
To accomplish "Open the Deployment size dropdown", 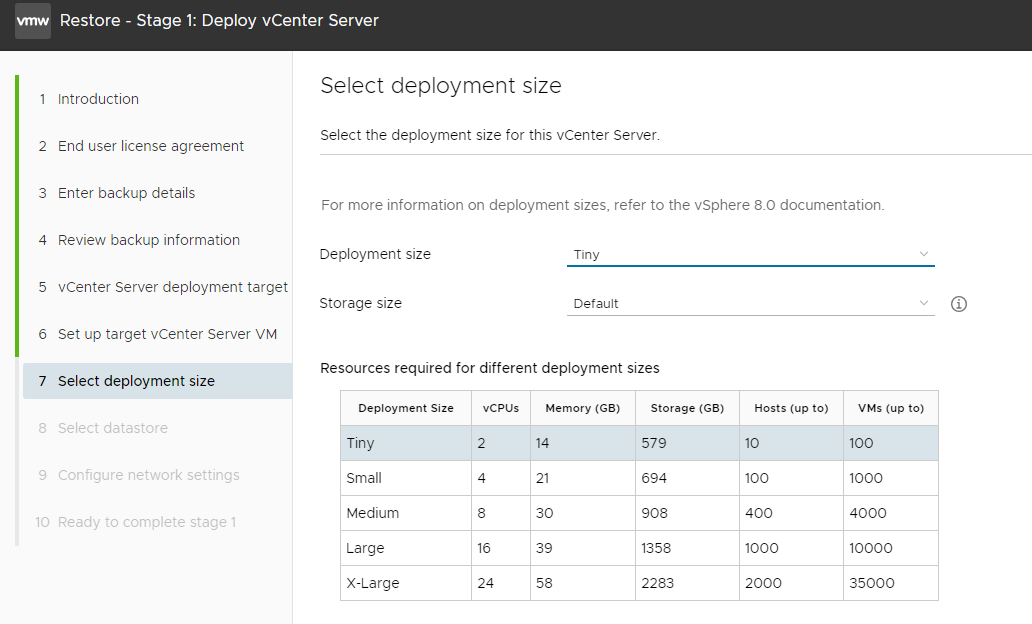I will (x=750, y=255).
